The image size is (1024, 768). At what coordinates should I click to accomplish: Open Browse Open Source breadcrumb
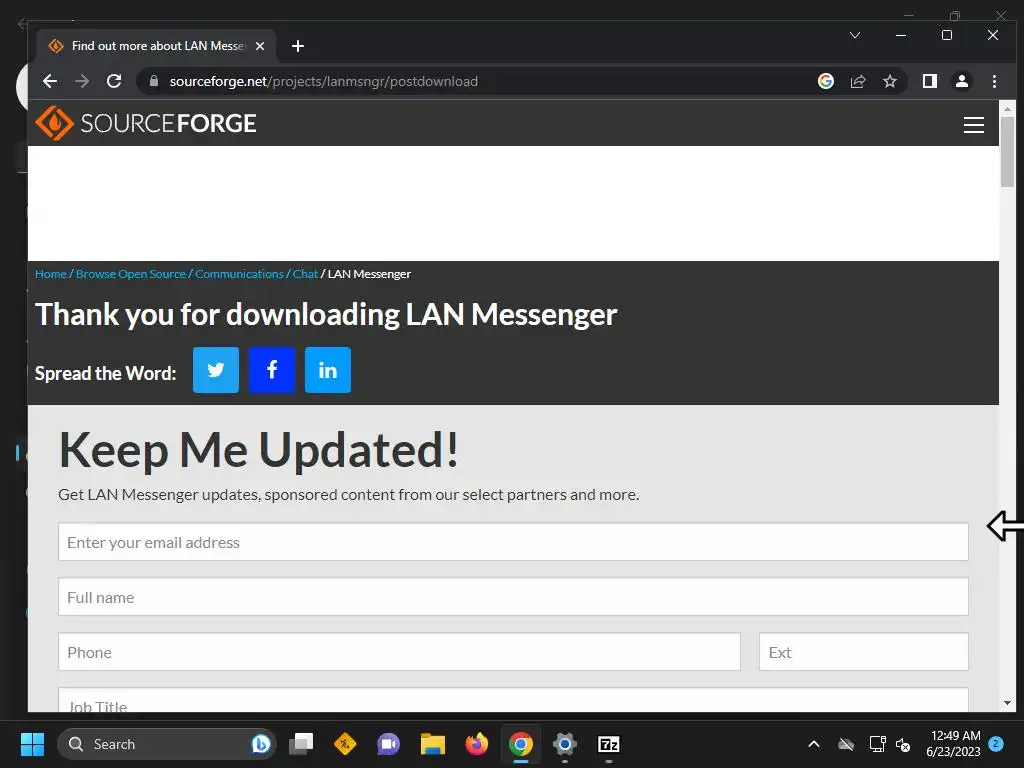pos(131,274)
